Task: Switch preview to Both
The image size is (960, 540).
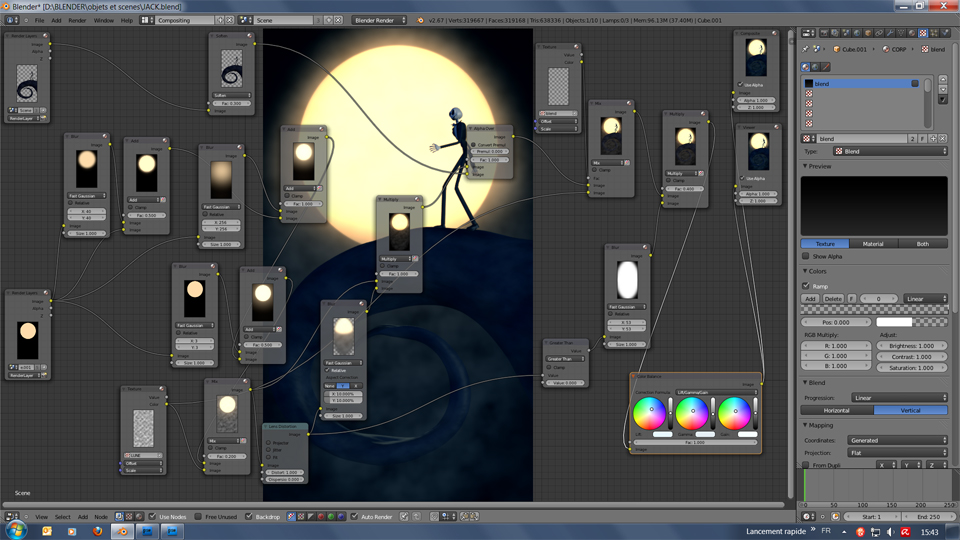Action: click(923, 244)
